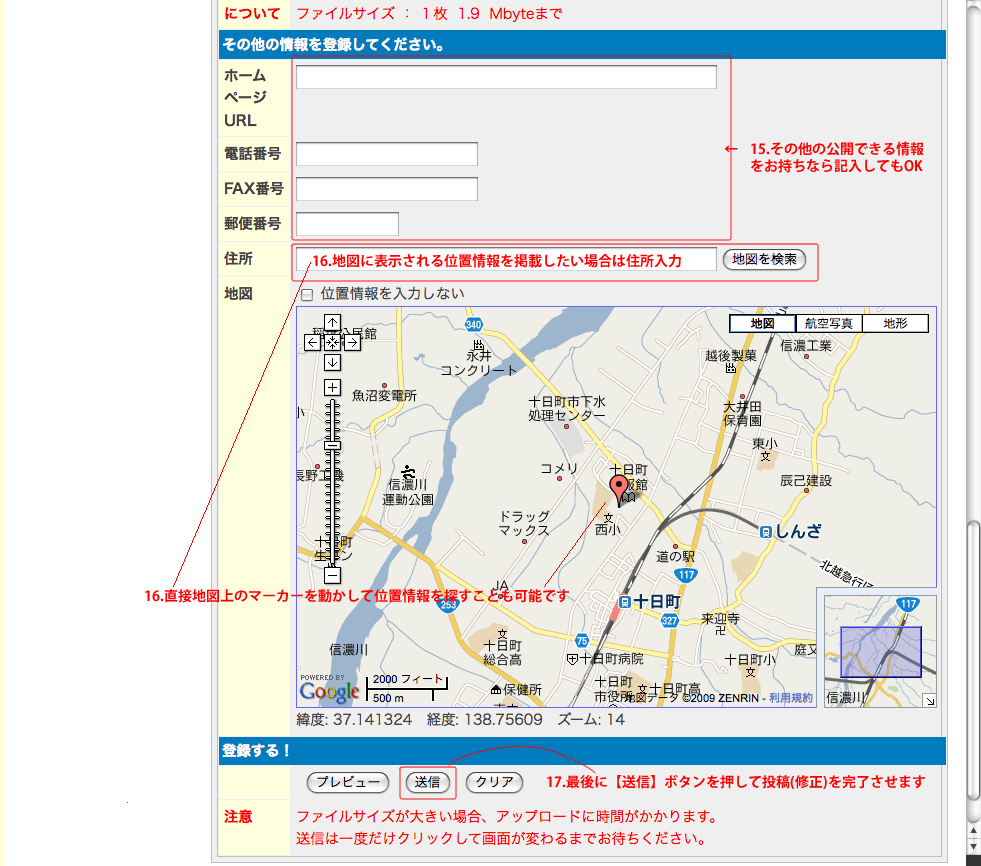Click the route 75 shield on map
The height and width of the screenshot is (866, 981).
(x=582, y=640)
